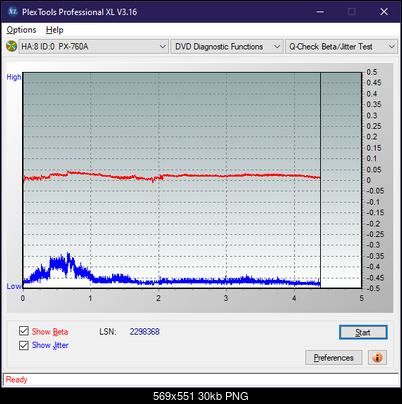
Task: Enable or disable Show Beta checkbox
Action: (x=24, y=331)
